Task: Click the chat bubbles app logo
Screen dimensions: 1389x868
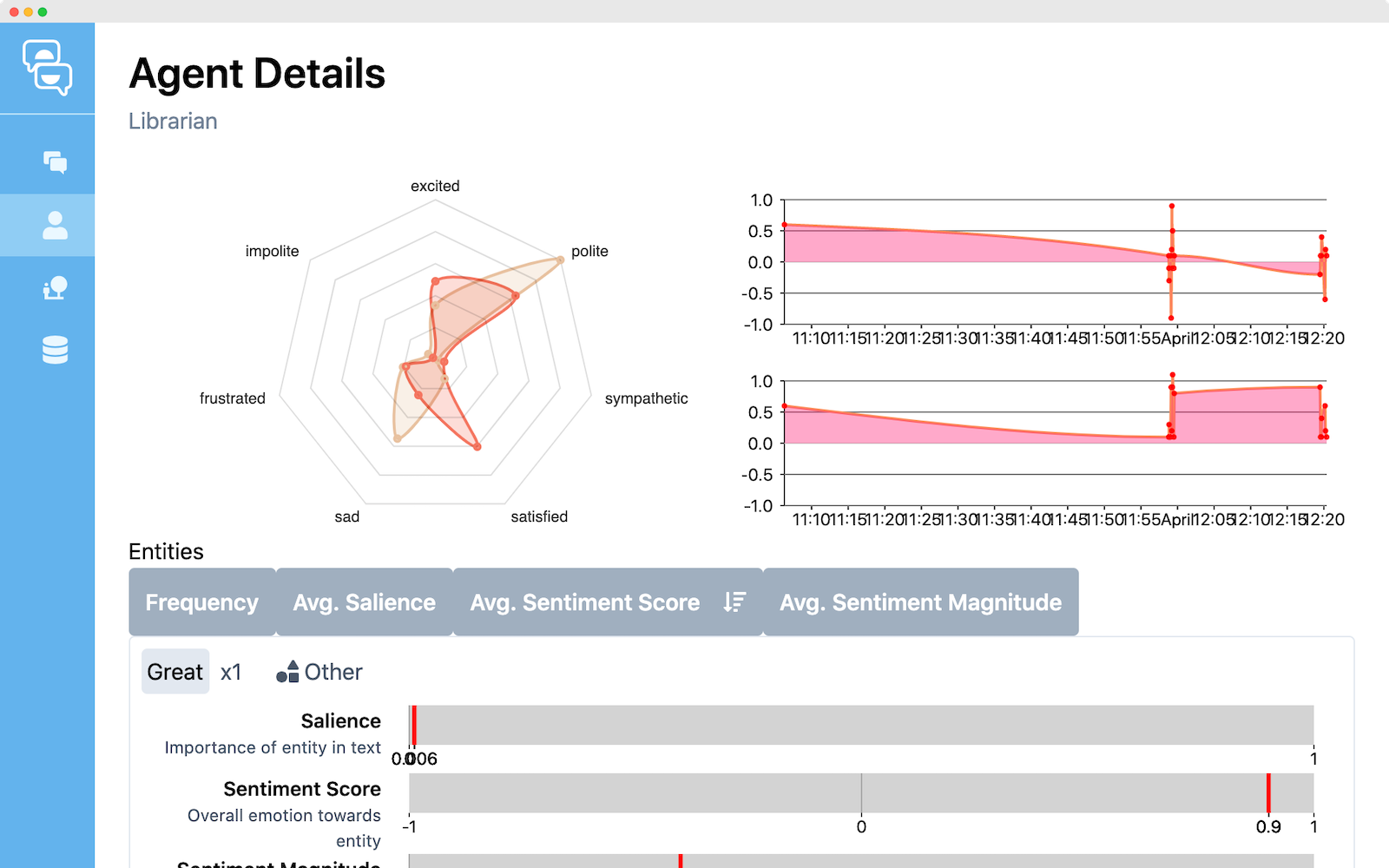Action: (x=48, y=68)
